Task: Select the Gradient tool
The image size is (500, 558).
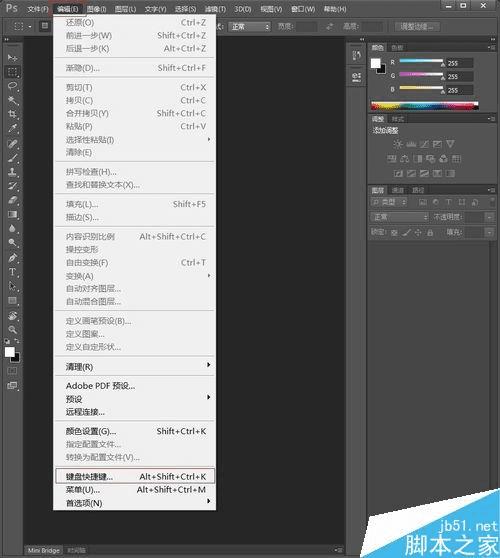Action: pyautogui.click(x=12, y=215)
